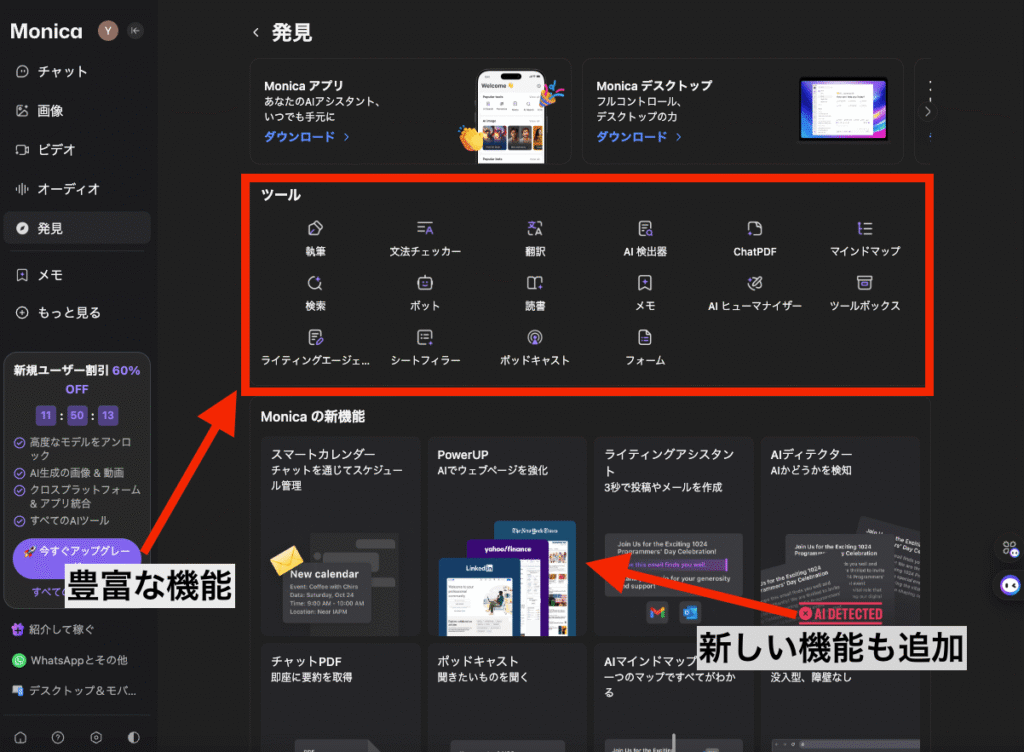Go to ビデオ in the sidebar
The width and height of the screenshot is (1024, 752).
(x=77, y=150)
